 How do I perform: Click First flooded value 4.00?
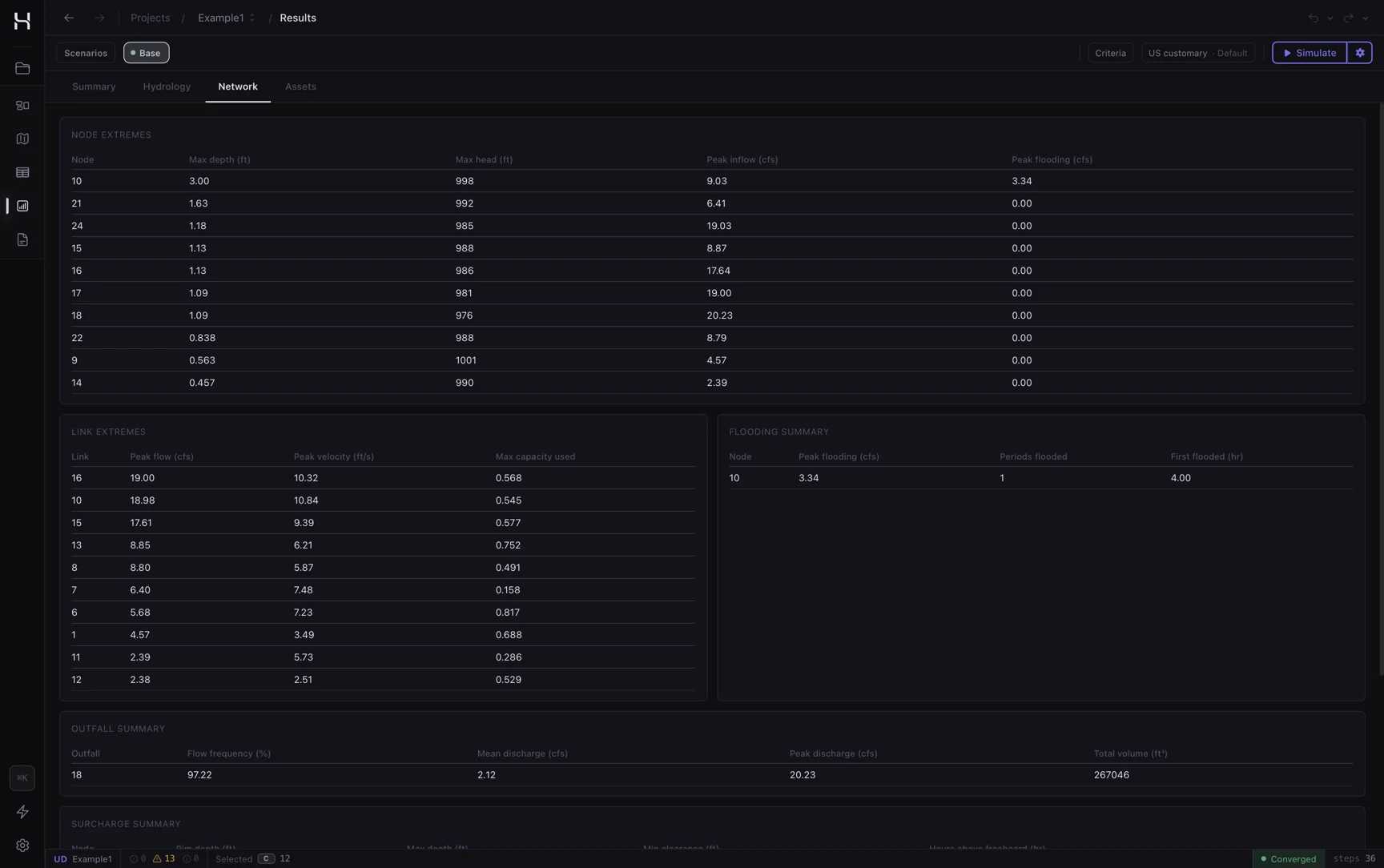coord(1181,478)
